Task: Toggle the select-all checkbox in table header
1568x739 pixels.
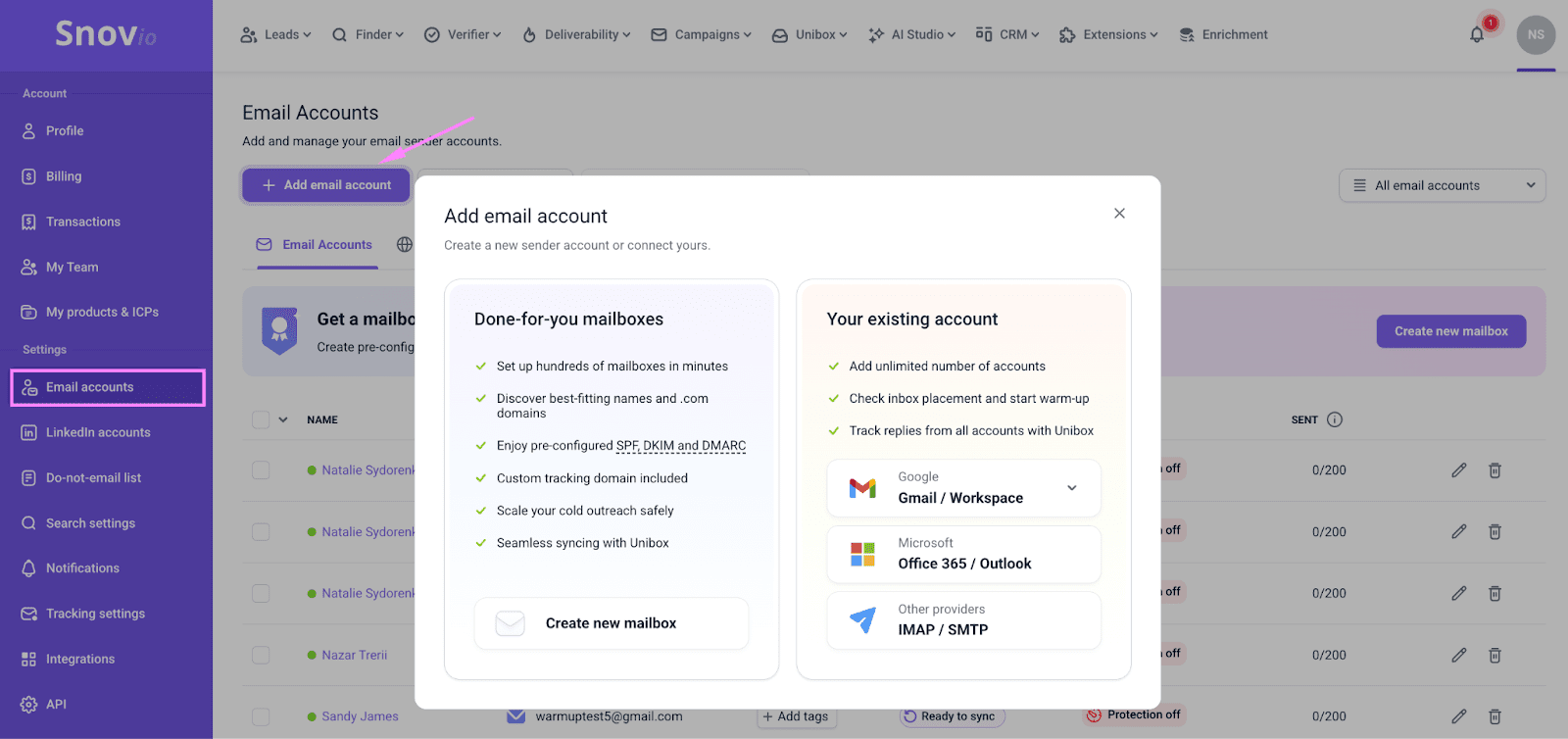Action: pos(261,419)
